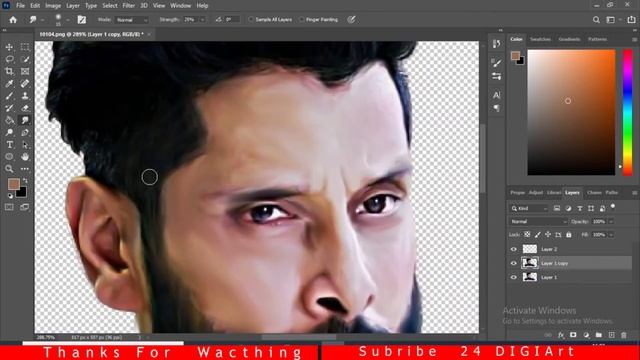Image resolution: width=640 pixels, height=360 pixels.
Task: Select the Quick Selection tool
Action: point(25,60)
